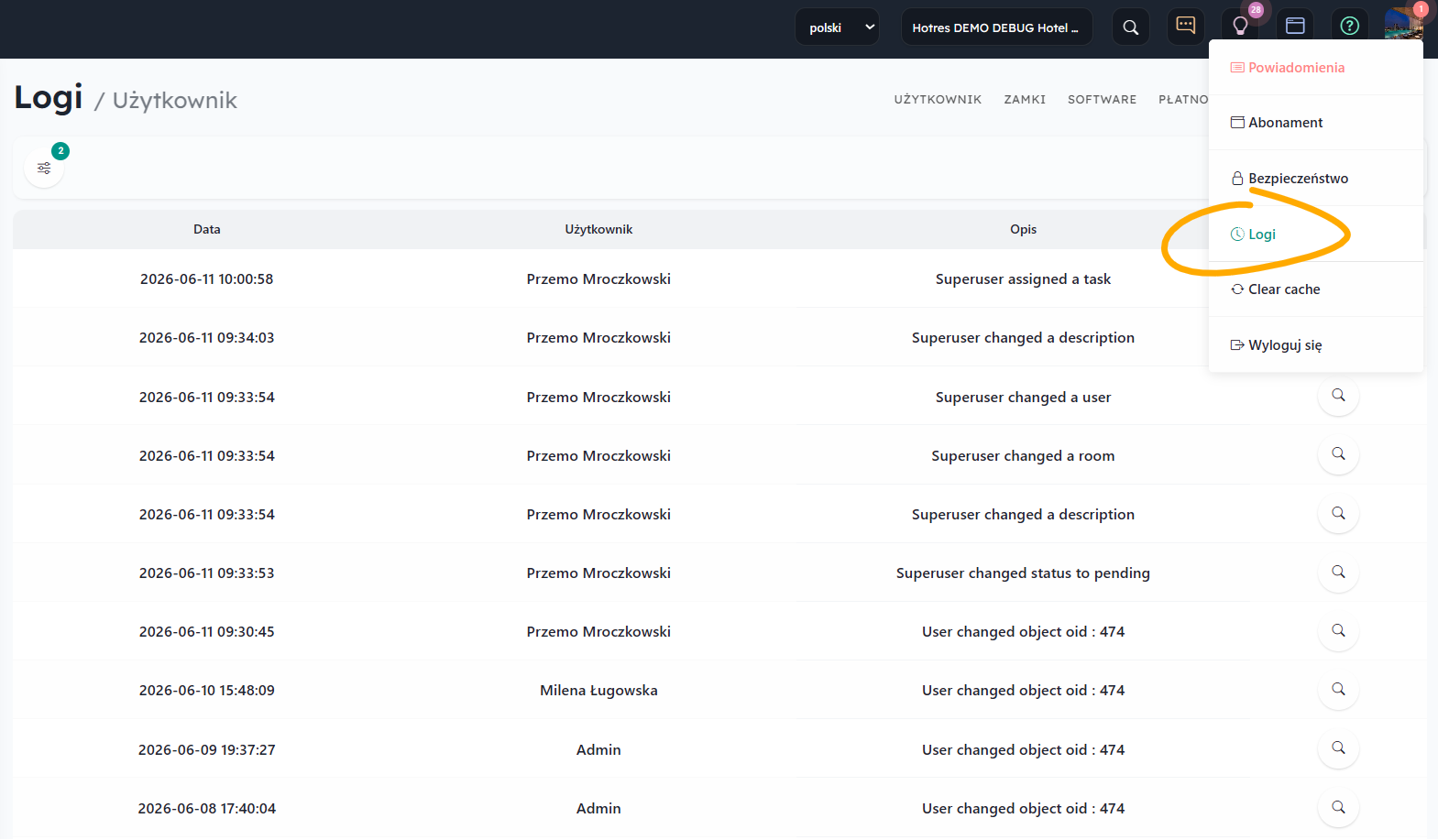This screenshot has width=1438, height=840.
Task: Click 'Superuser changed a room' text
Action: [x=1023, y=456]
